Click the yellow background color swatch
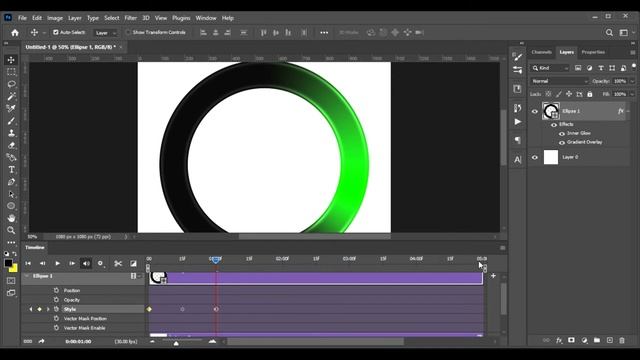 coord(14,269)
